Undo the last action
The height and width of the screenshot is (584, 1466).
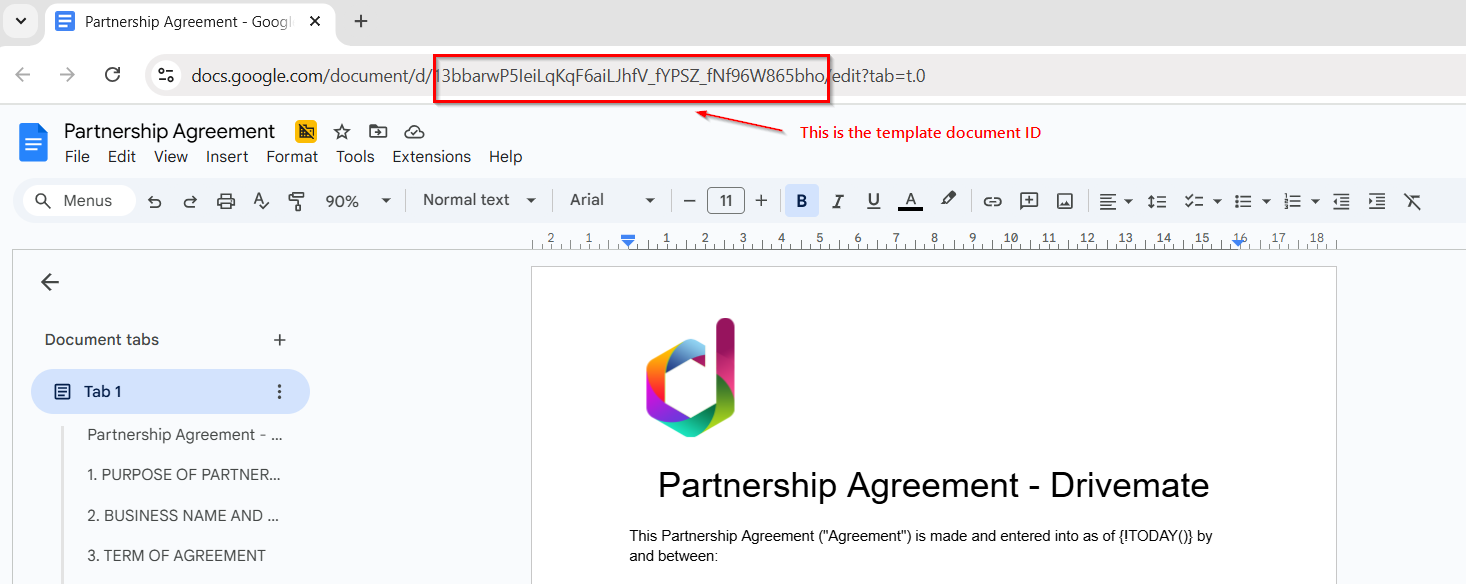154,200
